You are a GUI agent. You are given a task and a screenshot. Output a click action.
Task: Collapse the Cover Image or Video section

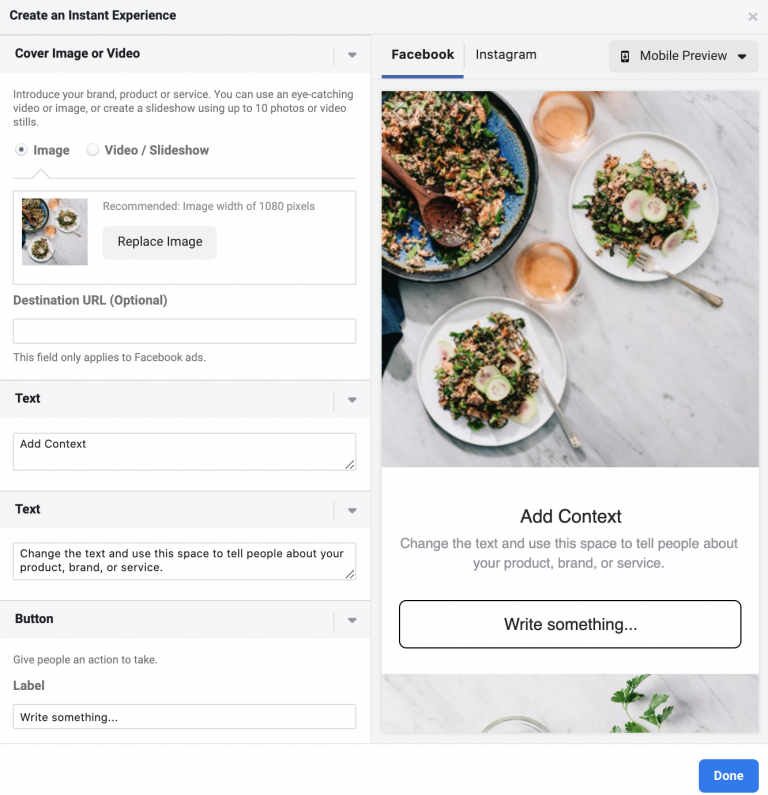[x=351, y=55]
